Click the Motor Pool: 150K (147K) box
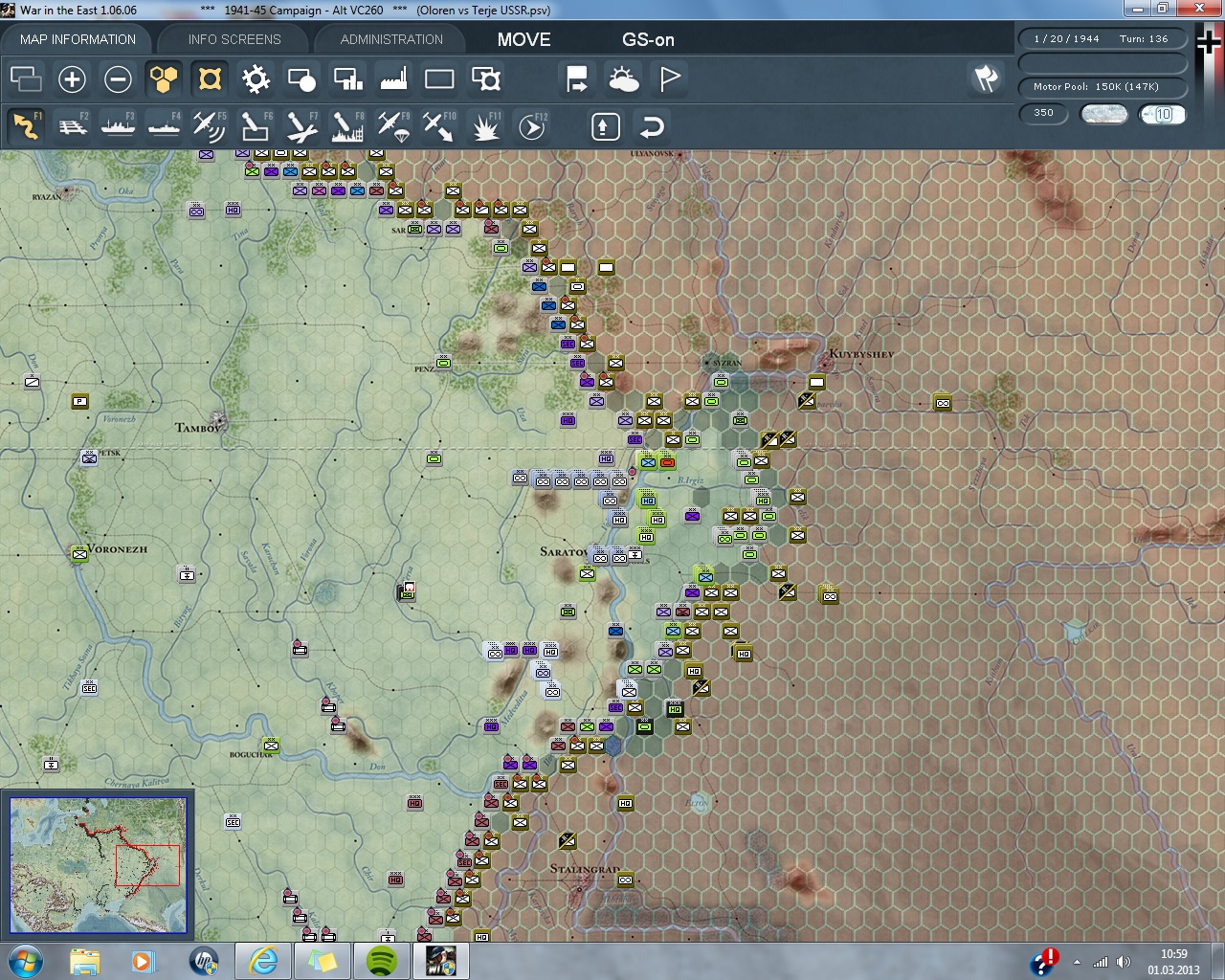The height and width of the screenshot is (980, 1225). point(1102,87)
